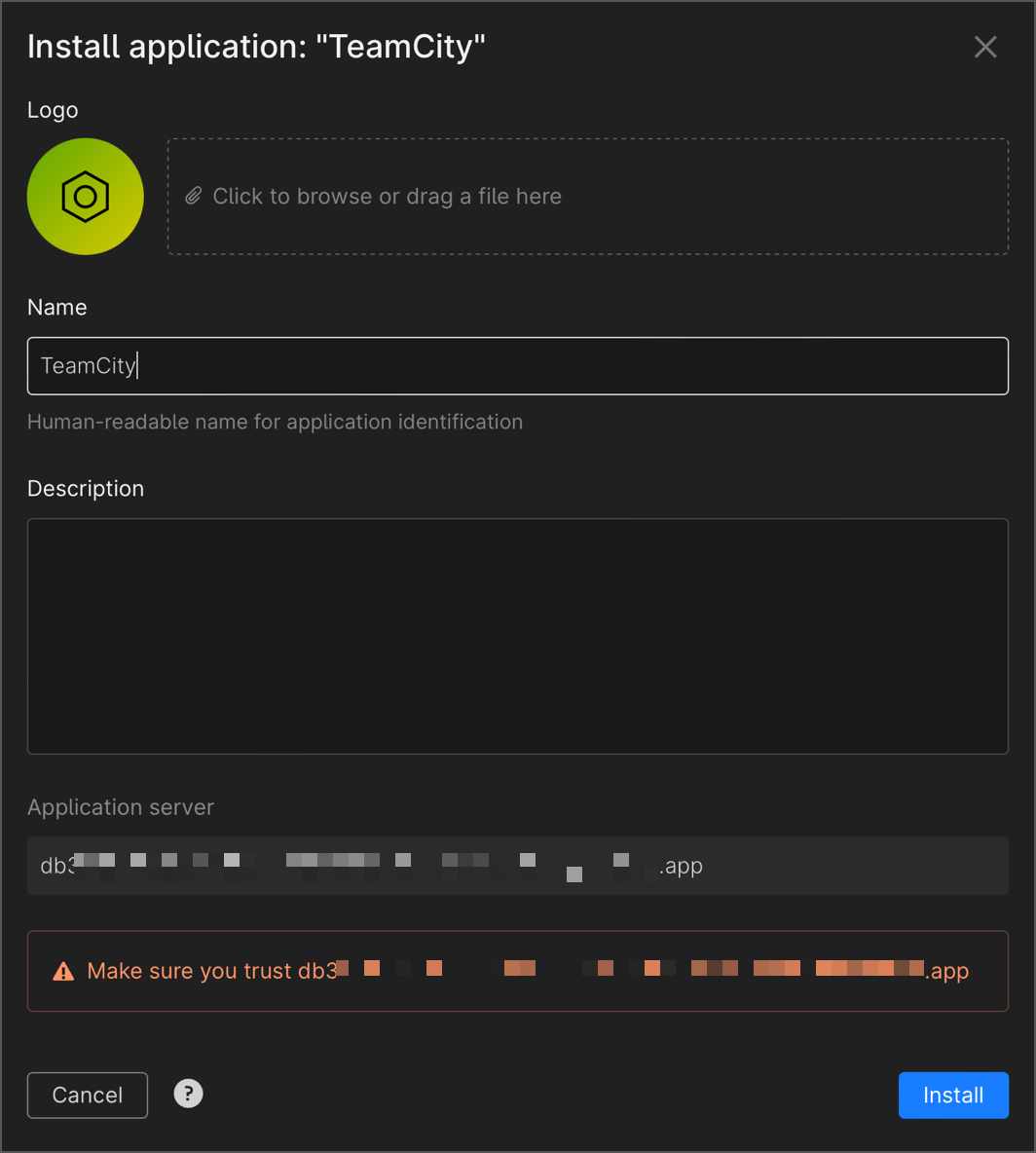Click the human-readable name helper text
The width and height of the screenshot is (1036, 1153).
pyautogui.click(x=276, y=422)
